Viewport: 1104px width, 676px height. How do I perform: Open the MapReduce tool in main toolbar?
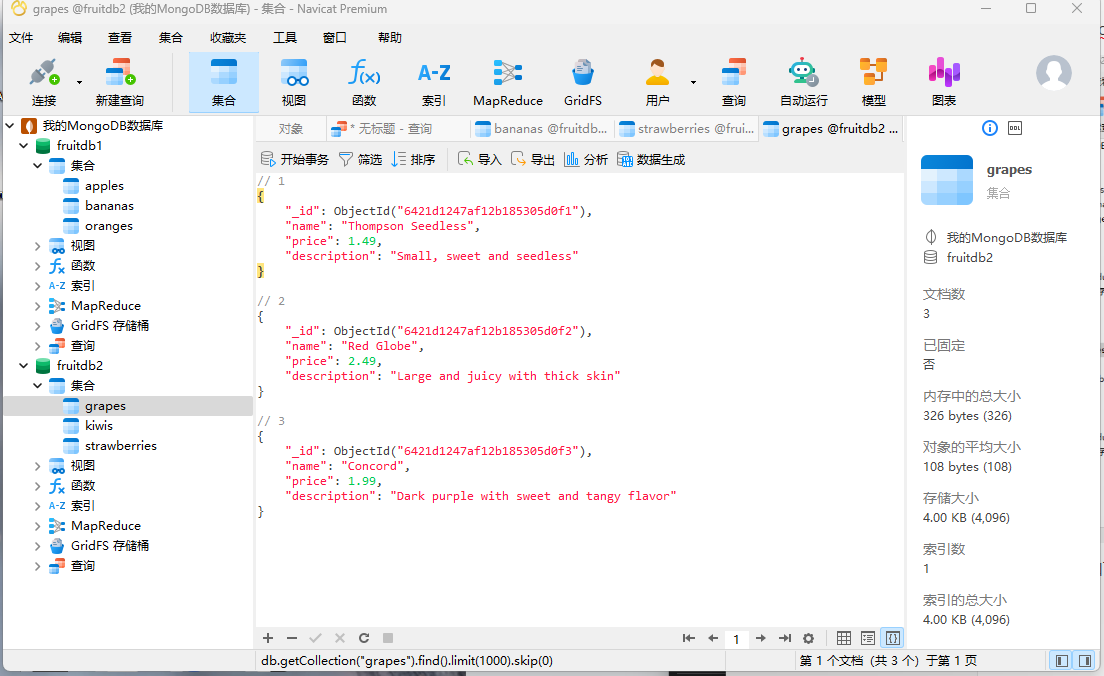coord(508,82)
